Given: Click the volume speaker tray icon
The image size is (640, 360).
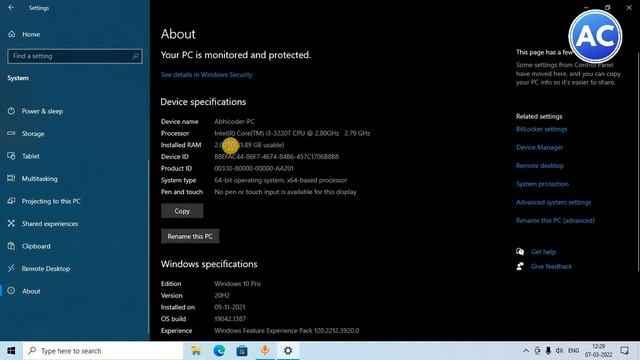Looking at the screenshot, I should [x=559, y=351].
